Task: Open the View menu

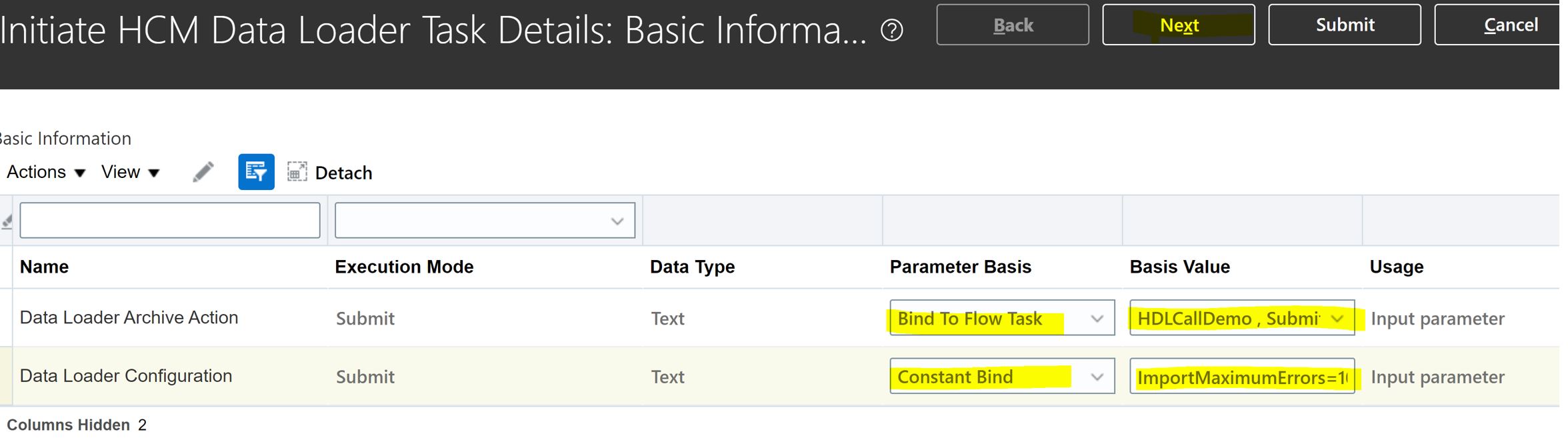Action: coord(130,172)
